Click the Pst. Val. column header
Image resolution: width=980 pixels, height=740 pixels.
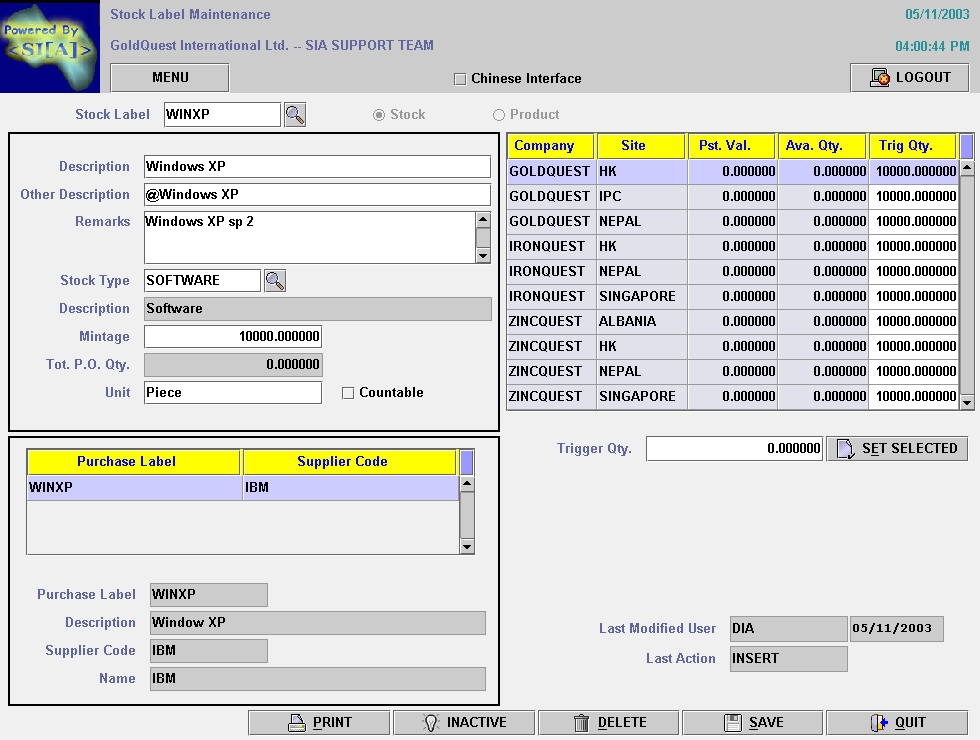pos(732,146)
